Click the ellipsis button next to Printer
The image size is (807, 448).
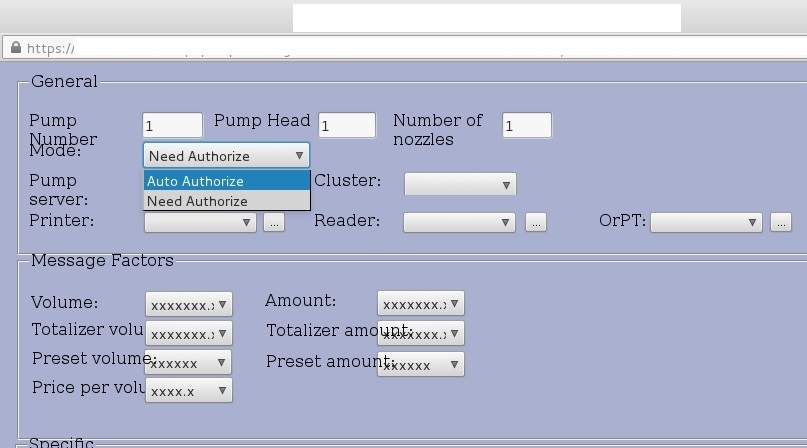[273, 222]
